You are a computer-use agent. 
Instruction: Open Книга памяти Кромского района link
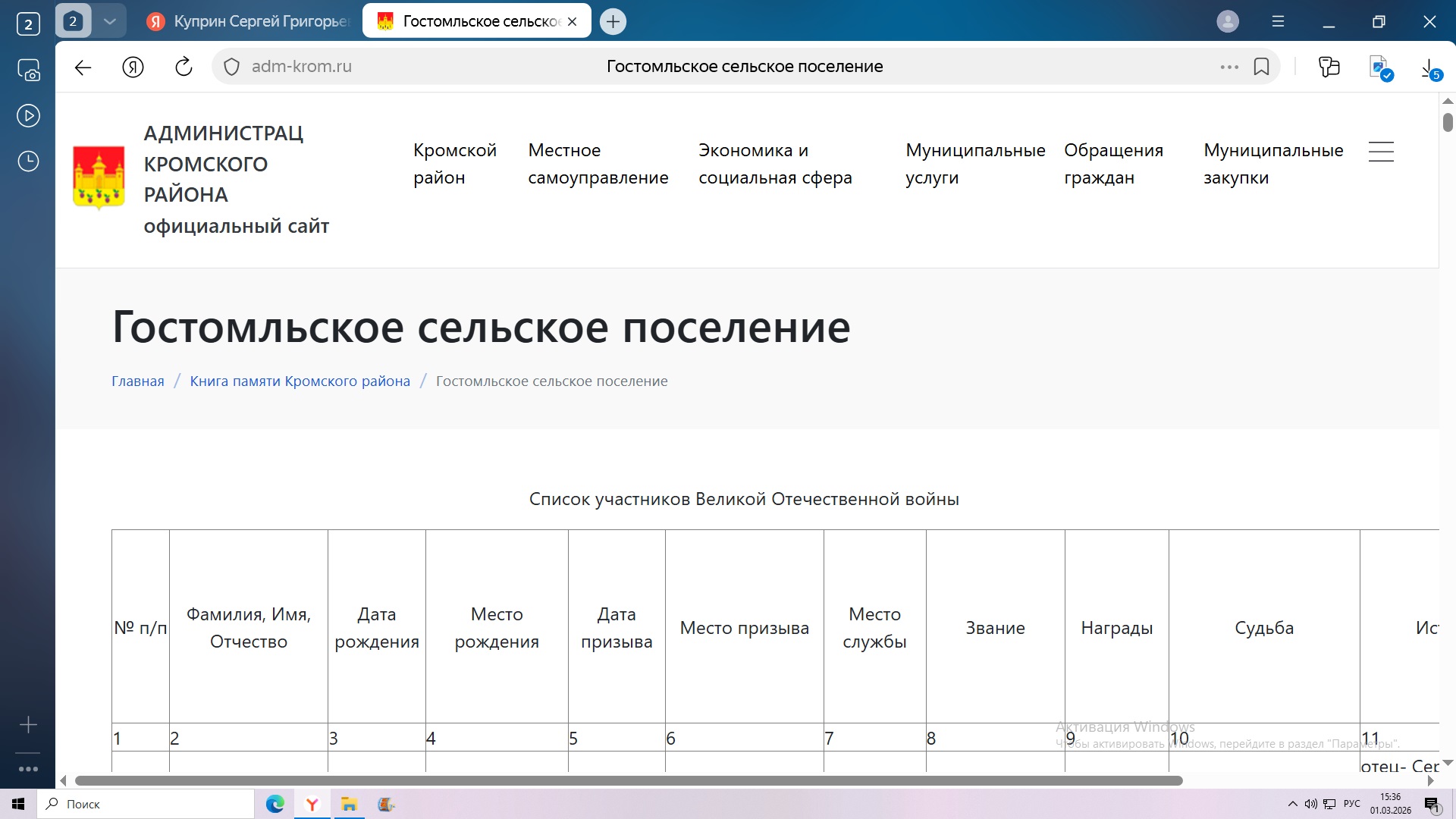(x=300, y=381)
